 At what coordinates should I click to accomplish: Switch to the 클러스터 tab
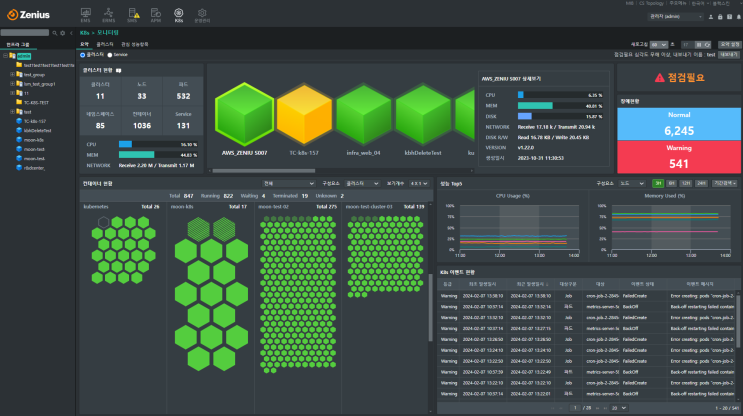point(105,44)
